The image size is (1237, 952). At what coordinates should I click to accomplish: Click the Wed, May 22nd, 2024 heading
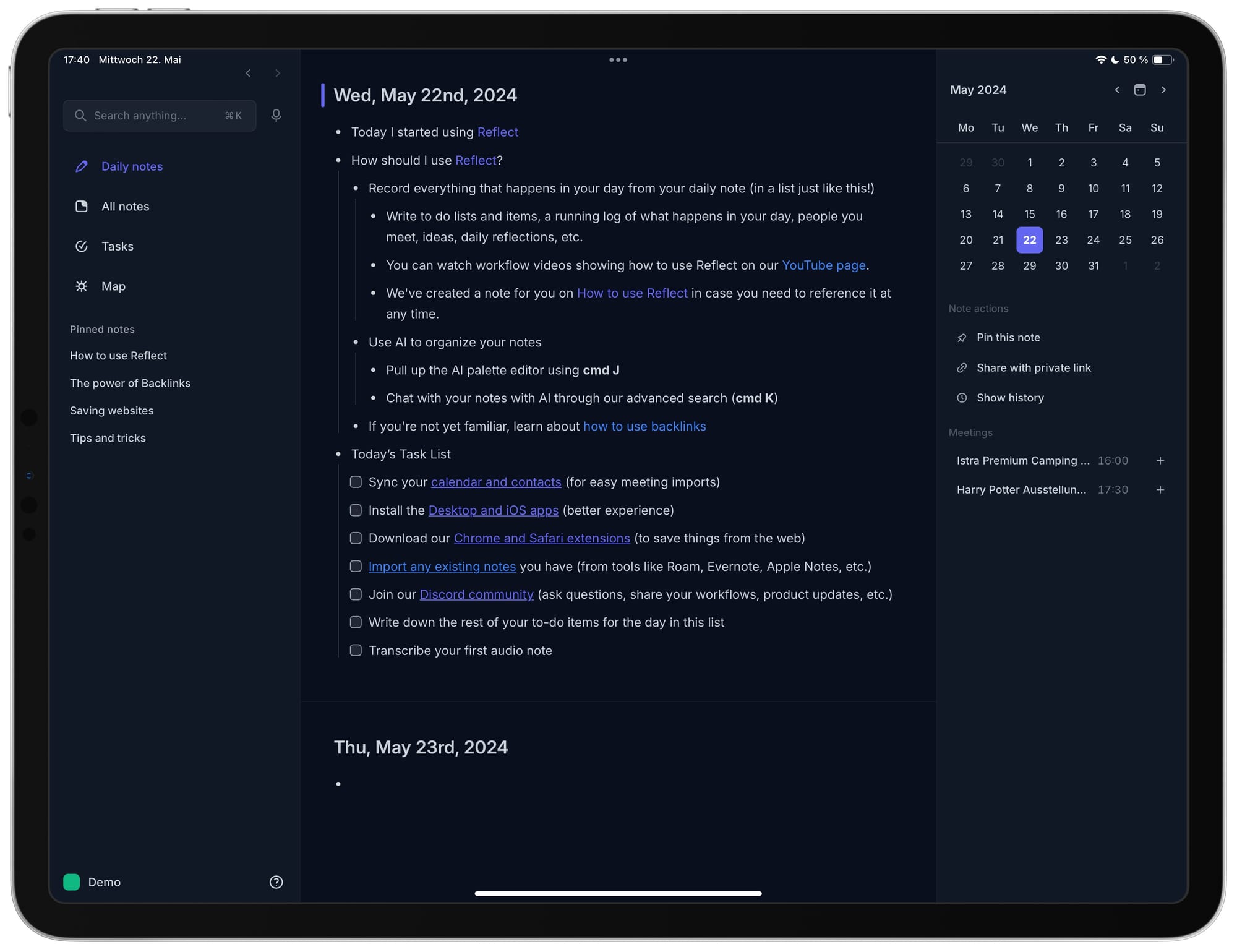coord(426,95)
